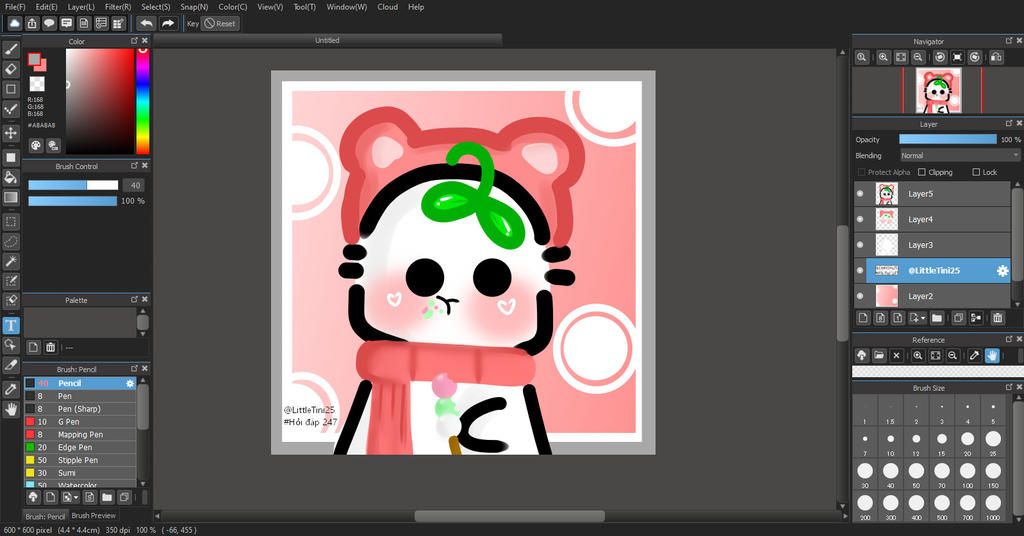Click the Undo arrow in toolbar
This screenshot has width=1024, height=536.
pyautogui.click(x=146, y=24)
